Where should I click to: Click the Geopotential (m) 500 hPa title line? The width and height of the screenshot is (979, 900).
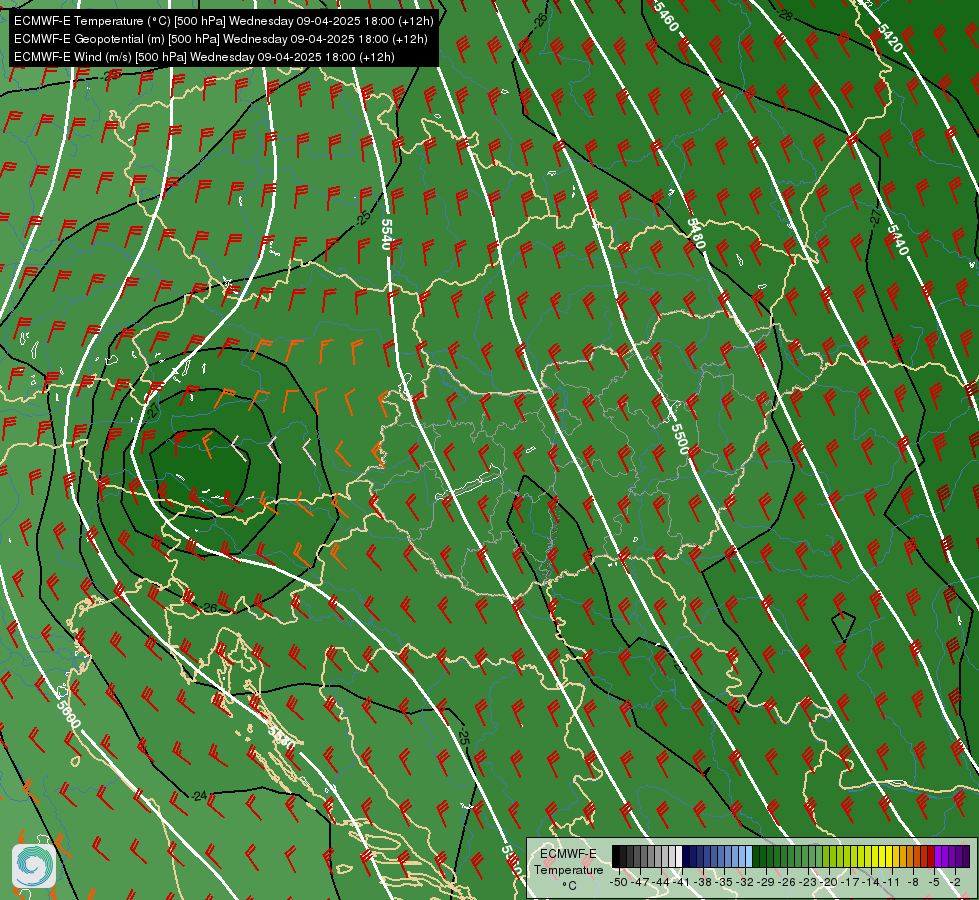[x=220, y=39]
